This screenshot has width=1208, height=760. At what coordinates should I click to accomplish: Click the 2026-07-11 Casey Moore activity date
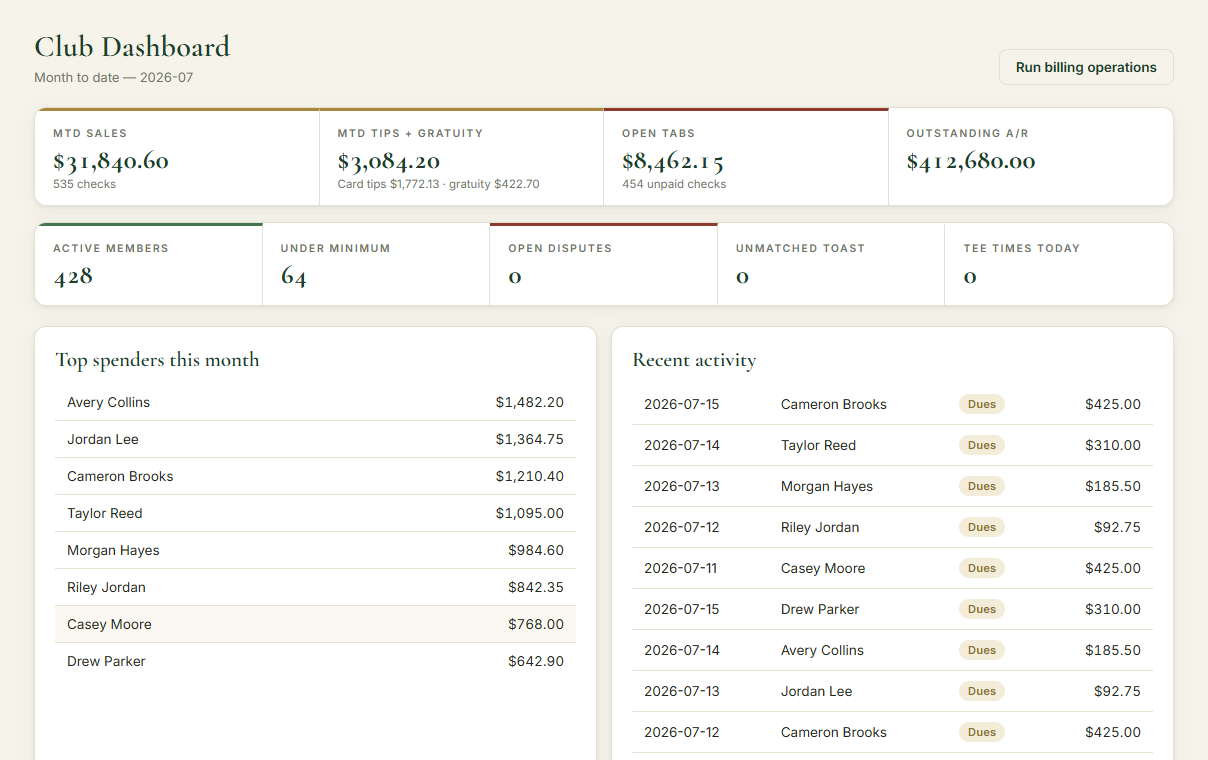pos(680,568)
